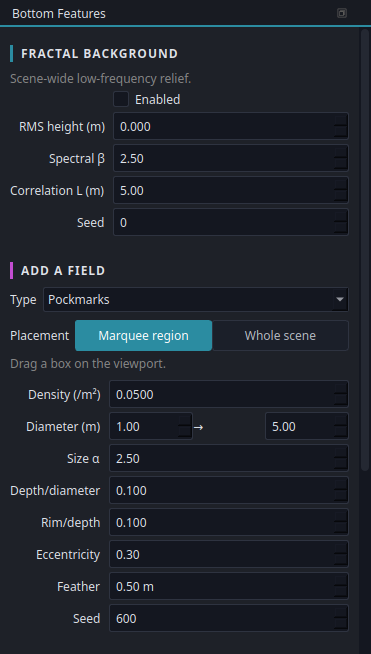Decrease Density with the down stepper
The width and height of the screenshot is (371, 654).
pos(341,400)
